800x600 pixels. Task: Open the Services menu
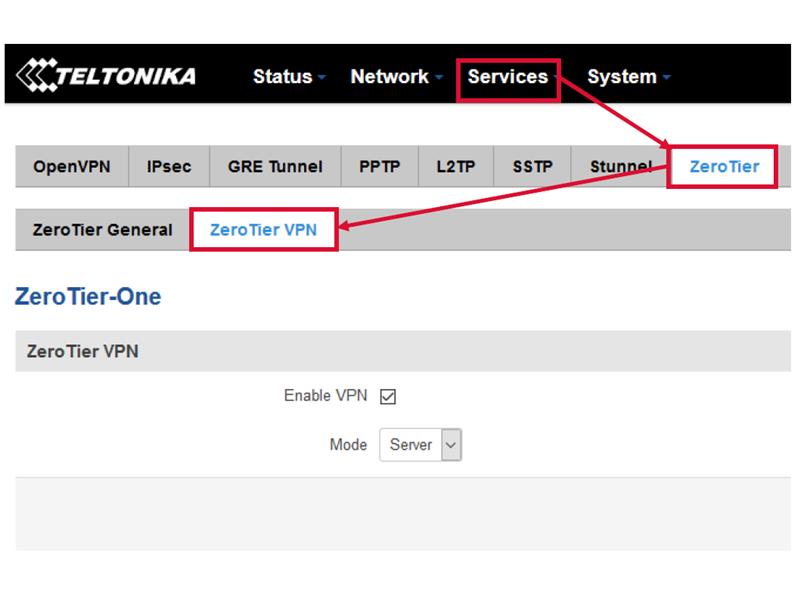(x=508, y=77)
